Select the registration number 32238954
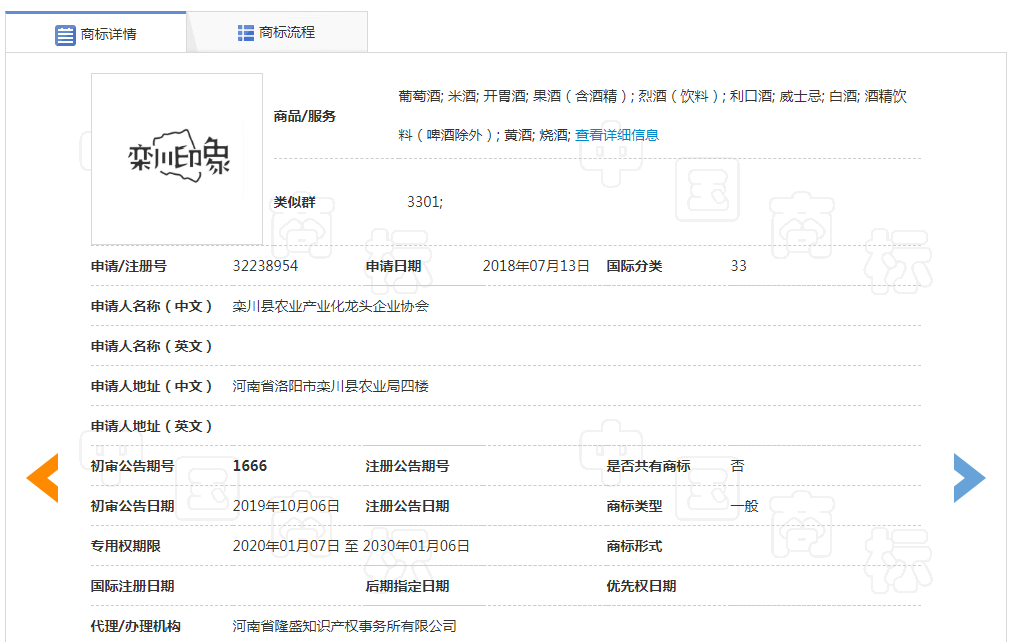The width and height of the screenshot is (1016, 642). (x=265, y=266)
